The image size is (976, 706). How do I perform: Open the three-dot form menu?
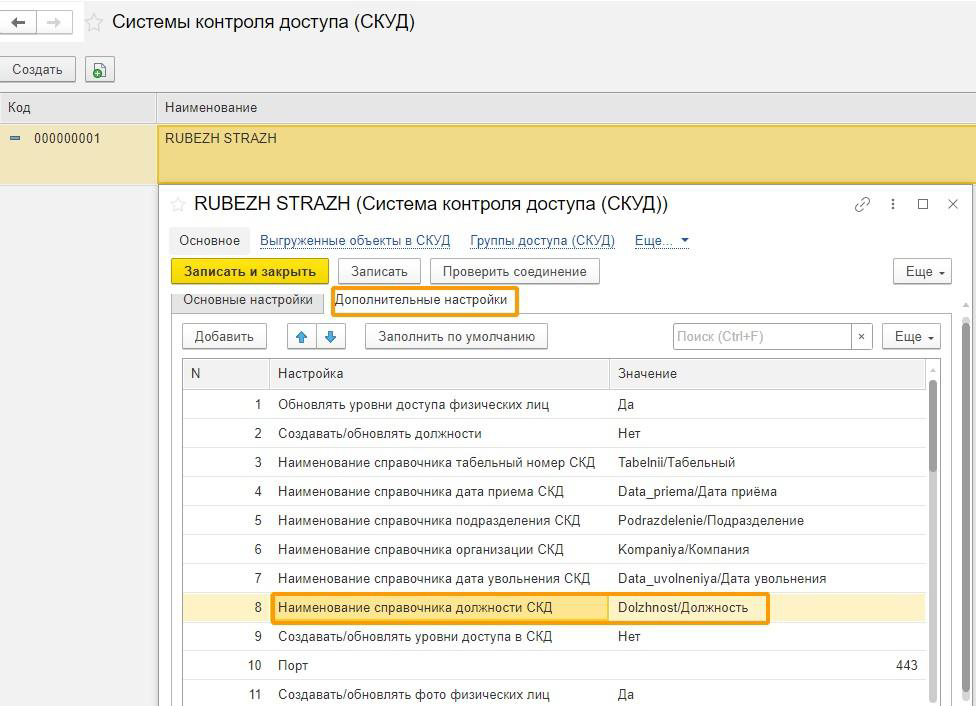point(892,204)
